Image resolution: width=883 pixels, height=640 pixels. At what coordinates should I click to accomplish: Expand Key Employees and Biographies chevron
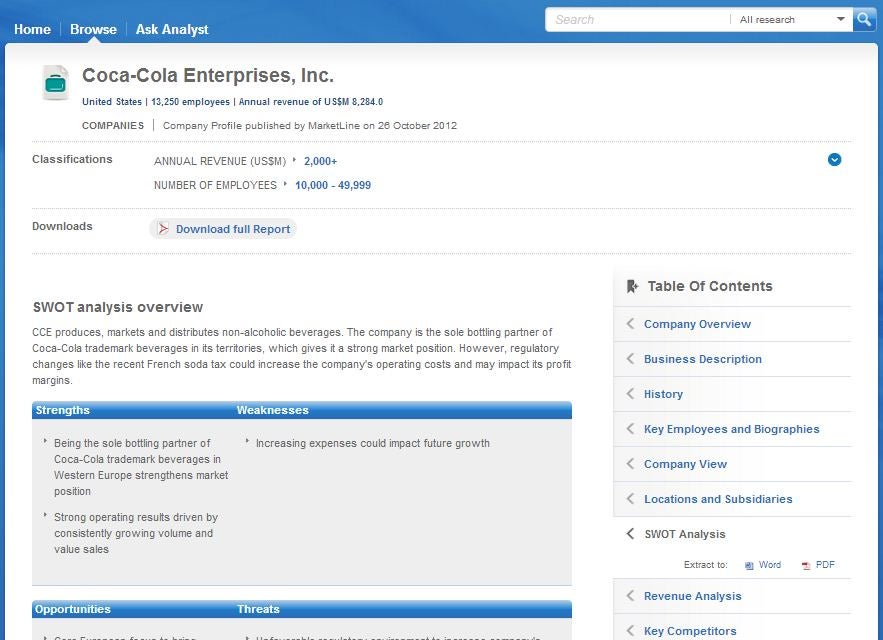coord(630,429)
